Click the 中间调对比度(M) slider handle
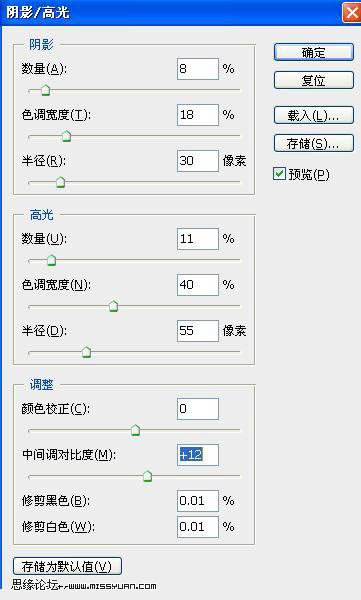Screen dimensions: 361x600 tap(147, 476)
